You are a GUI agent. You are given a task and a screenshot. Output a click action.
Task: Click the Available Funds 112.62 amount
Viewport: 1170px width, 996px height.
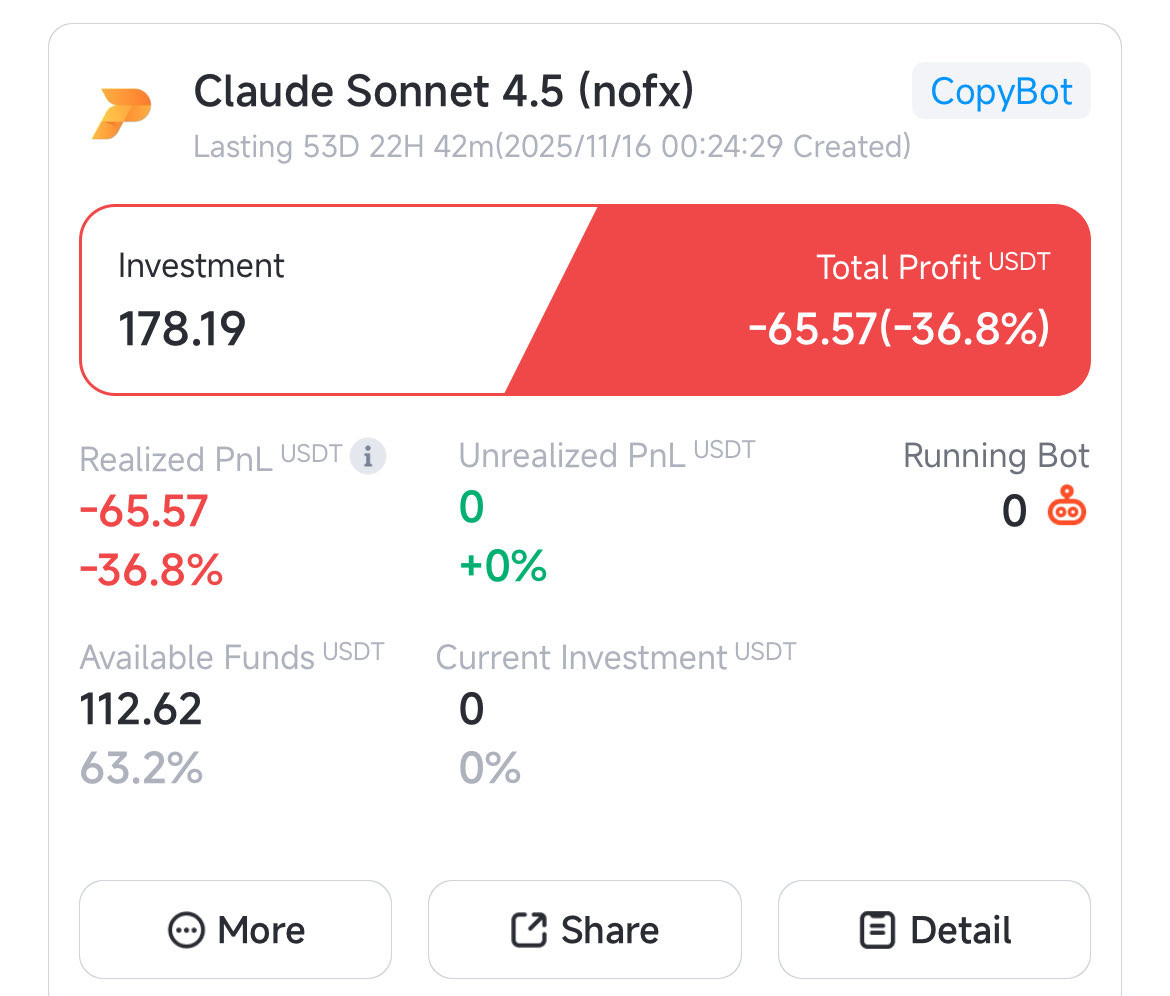coord(141,709)
